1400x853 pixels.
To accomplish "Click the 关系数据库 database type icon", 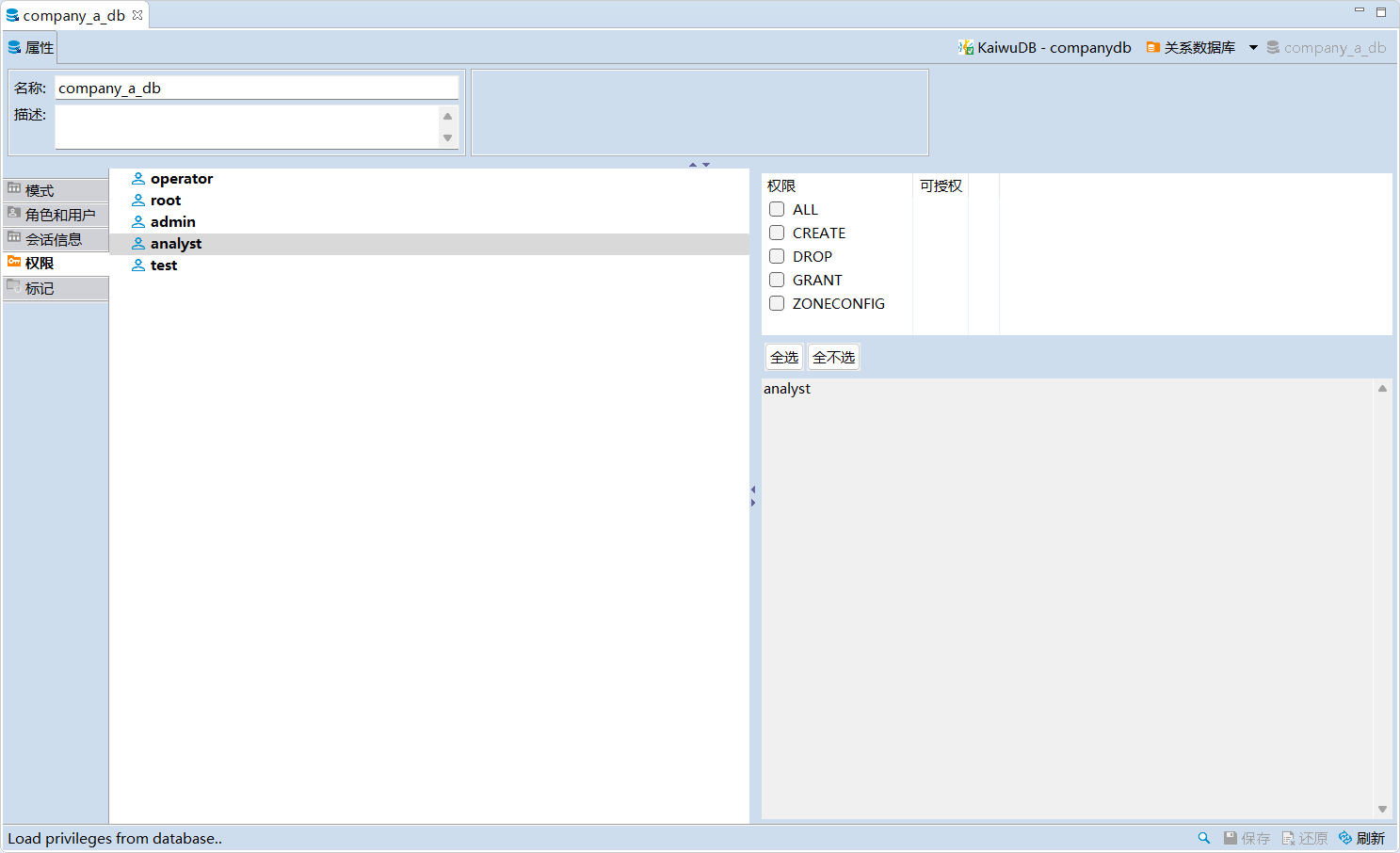I will 1152,47.
